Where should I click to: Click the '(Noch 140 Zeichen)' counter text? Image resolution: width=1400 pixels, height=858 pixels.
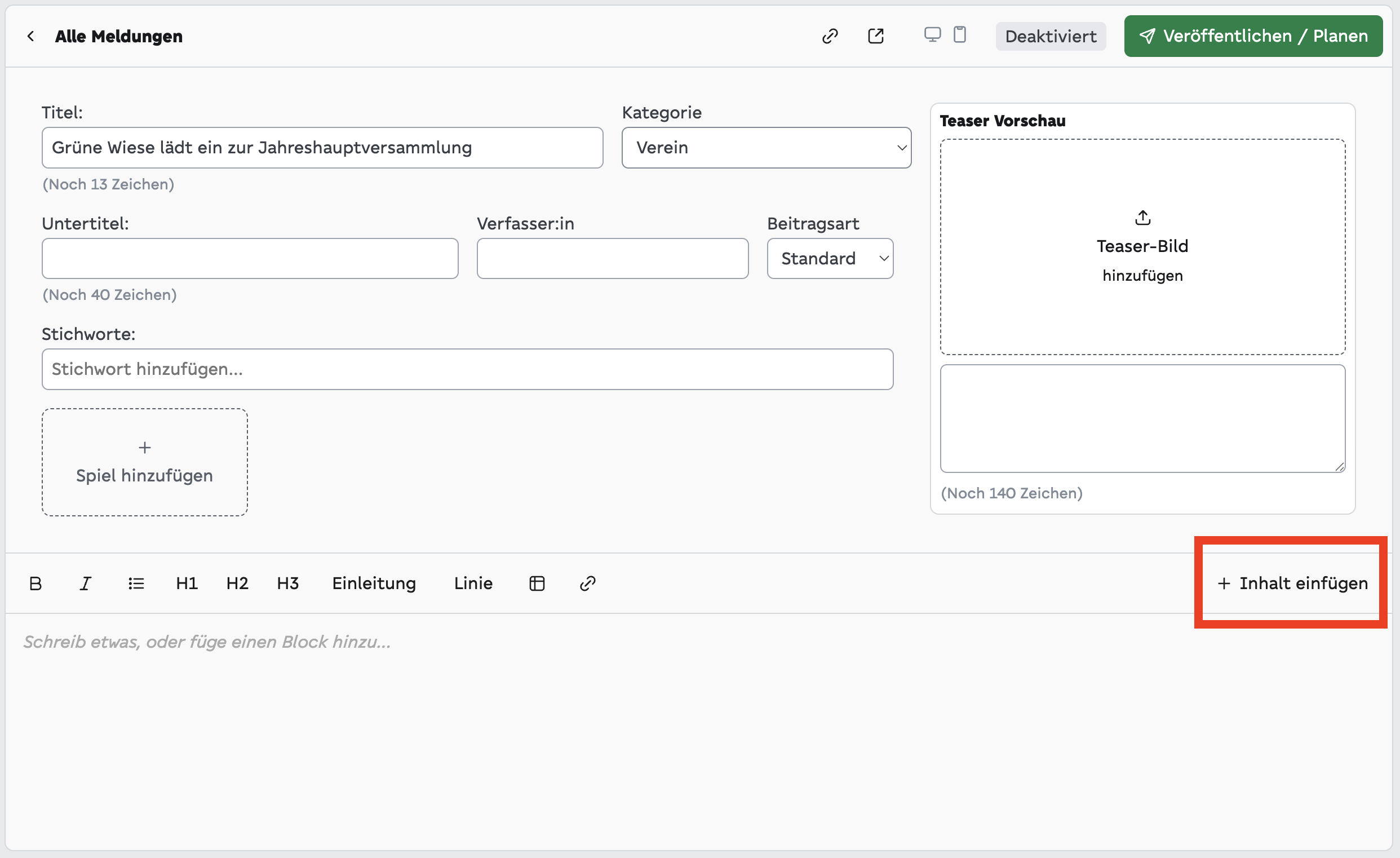pos(1012,493)
